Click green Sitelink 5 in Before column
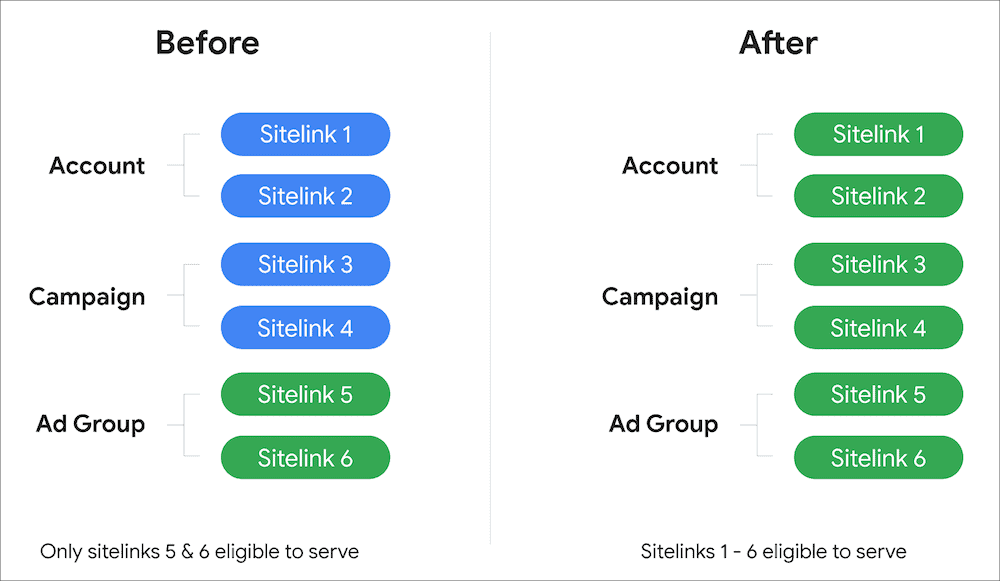1000x581 pixels. pos(305,395)
